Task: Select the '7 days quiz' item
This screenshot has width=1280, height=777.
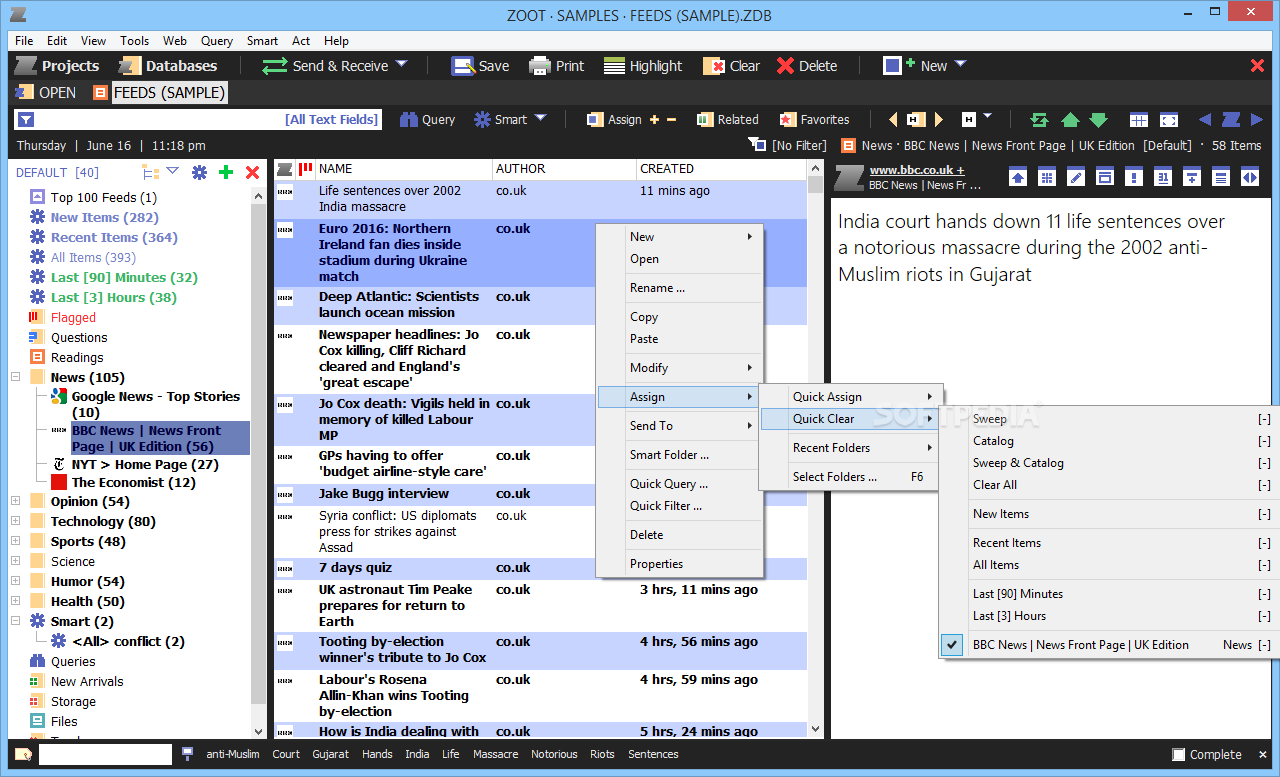Action: [355, 568]
